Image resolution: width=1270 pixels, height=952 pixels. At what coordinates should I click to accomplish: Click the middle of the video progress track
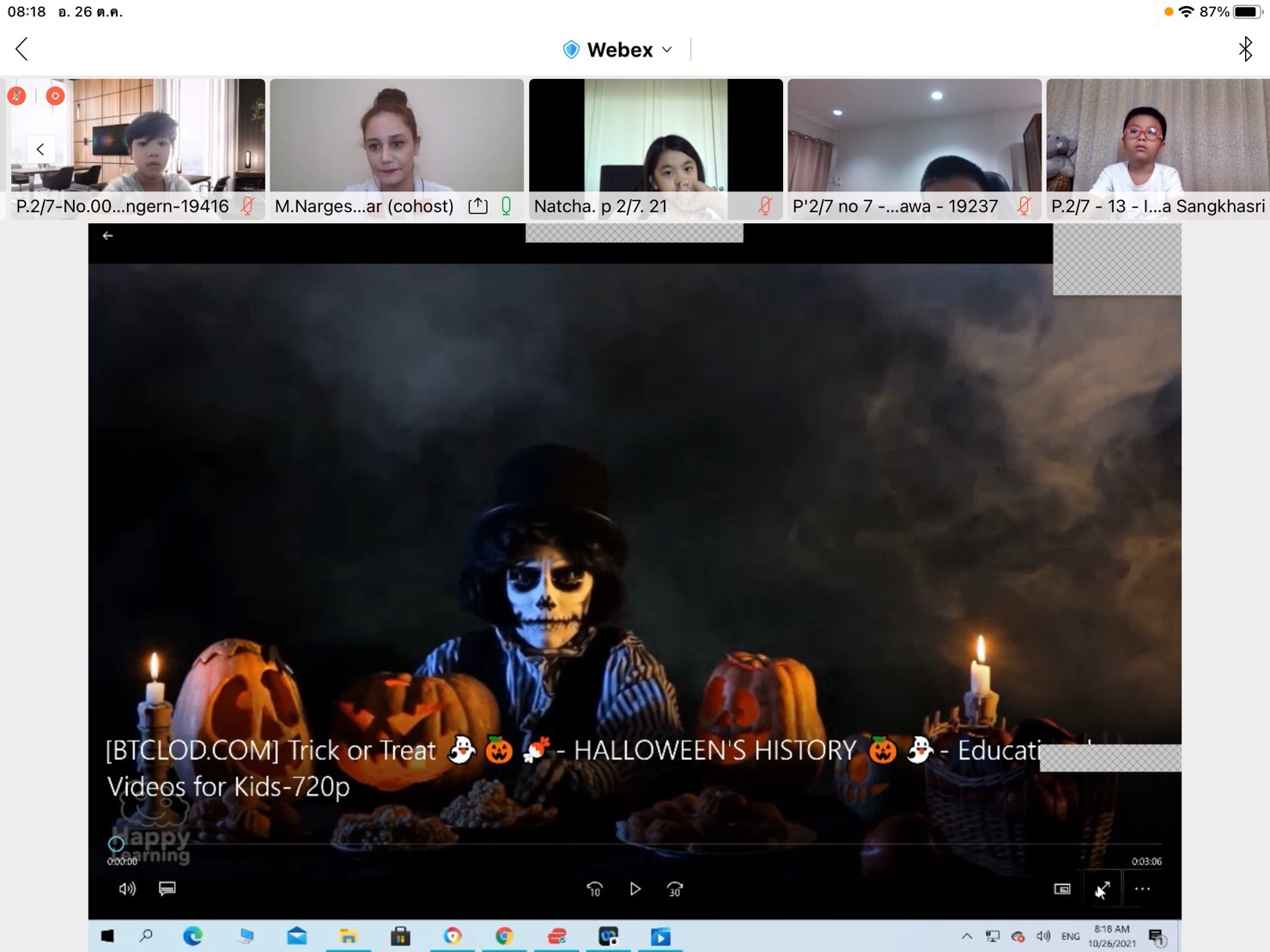point(635,844)
